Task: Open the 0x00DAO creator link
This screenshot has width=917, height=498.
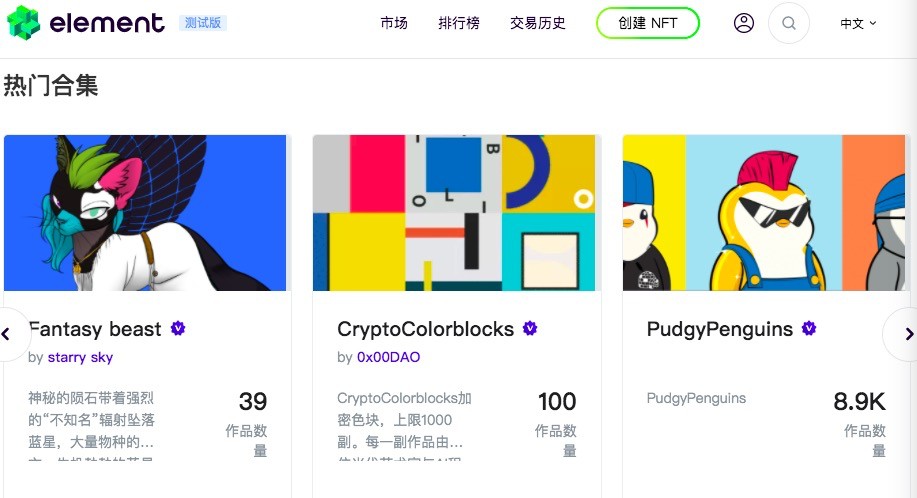Action: [x=388, y=357]
